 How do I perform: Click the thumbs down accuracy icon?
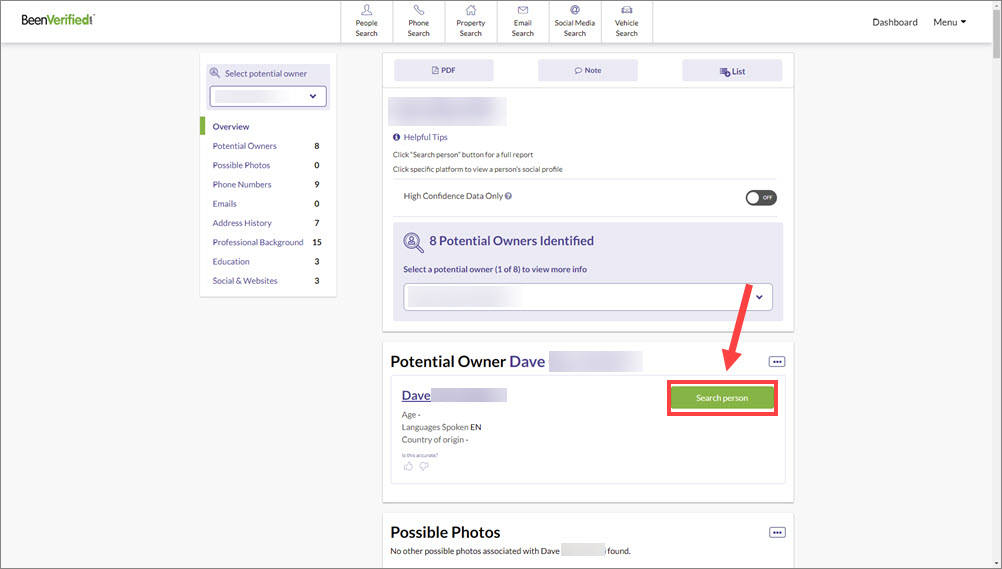point(423,466)
